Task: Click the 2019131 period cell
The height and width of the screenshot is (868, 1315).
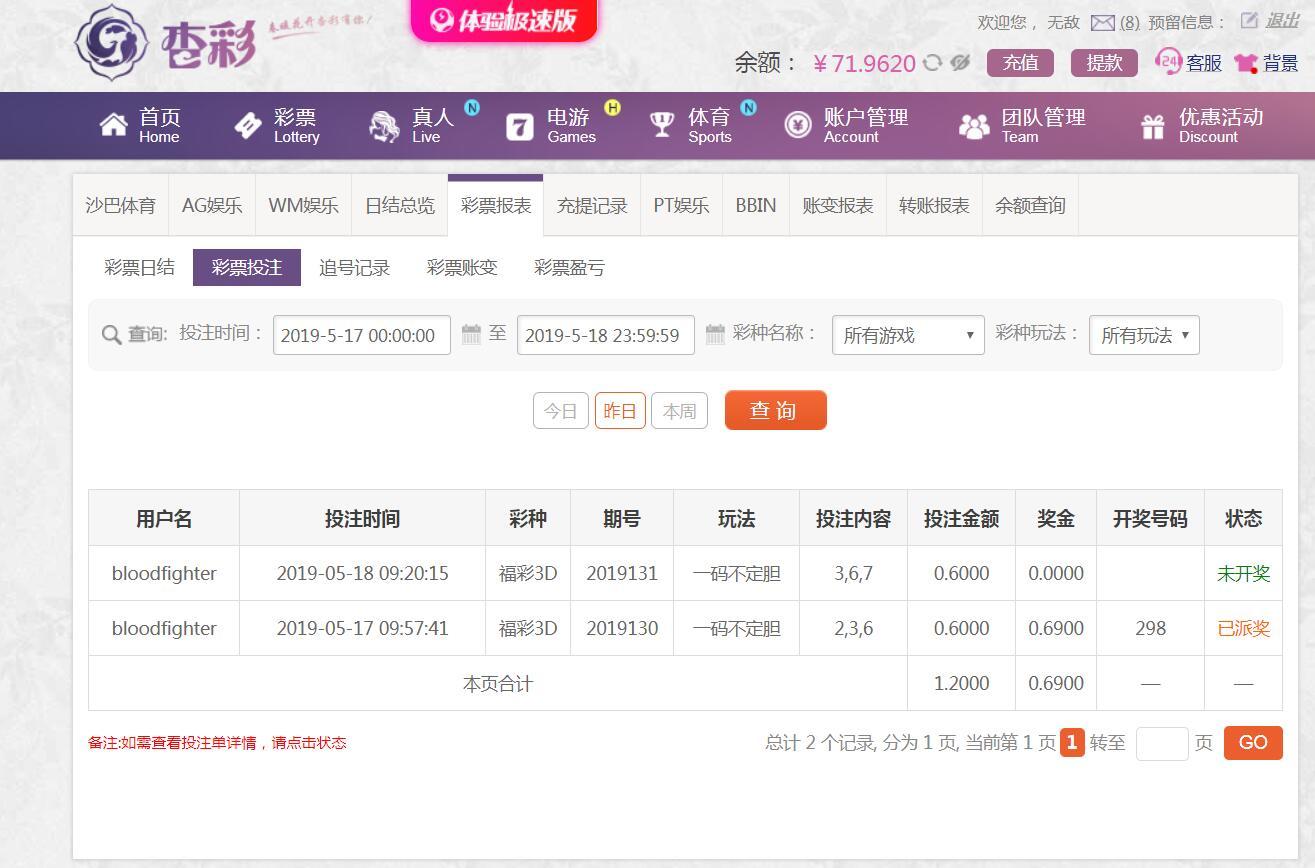Action: (622, 574)
